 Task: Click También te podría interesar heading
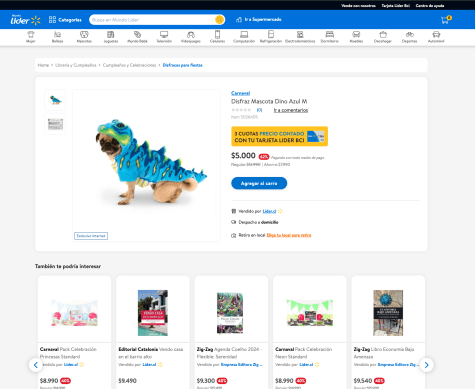(68, 266)
